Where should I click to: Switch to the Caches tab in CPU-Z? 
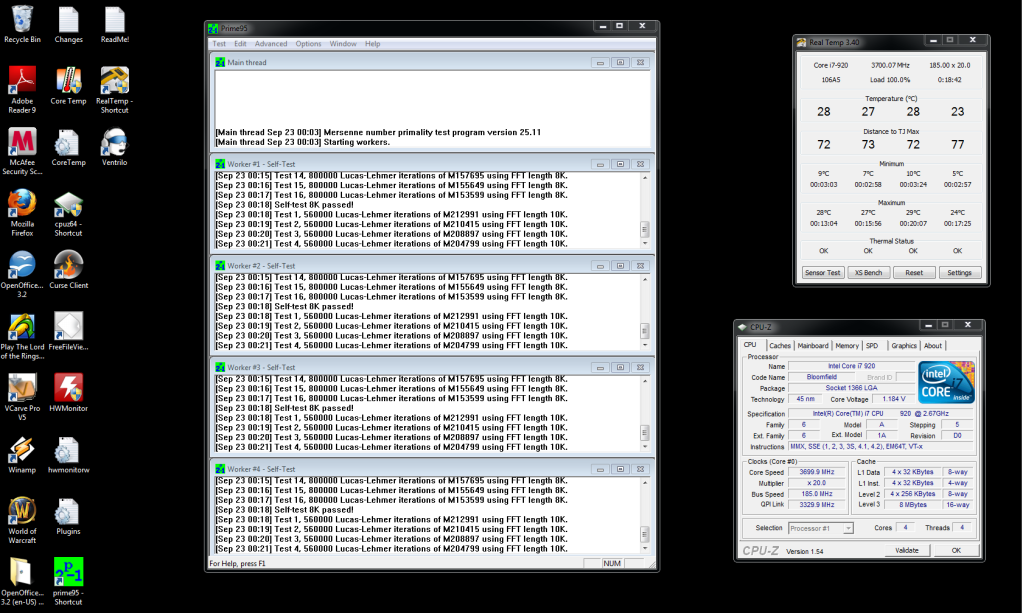pyautogui.click(x=780, y=346)
